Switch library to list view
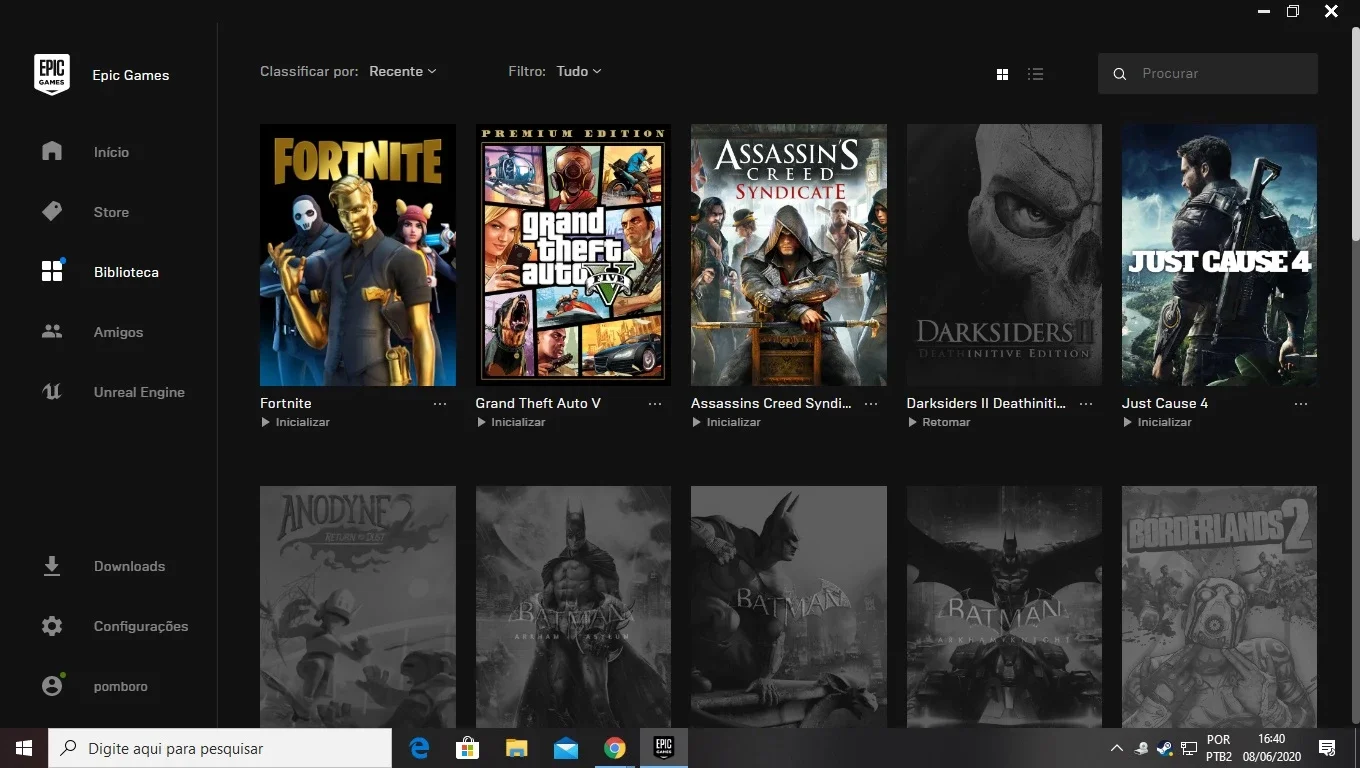The height and width of the screenshot is (768, 1360). pos(1036,74)
